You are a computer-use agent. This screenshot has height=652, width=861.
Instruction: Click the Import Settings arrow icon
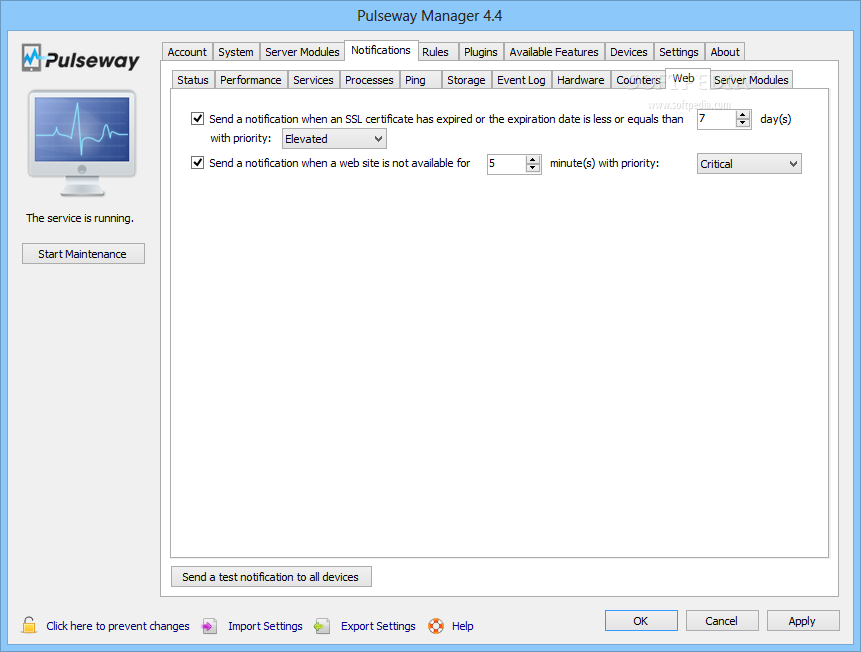(209, 626)
